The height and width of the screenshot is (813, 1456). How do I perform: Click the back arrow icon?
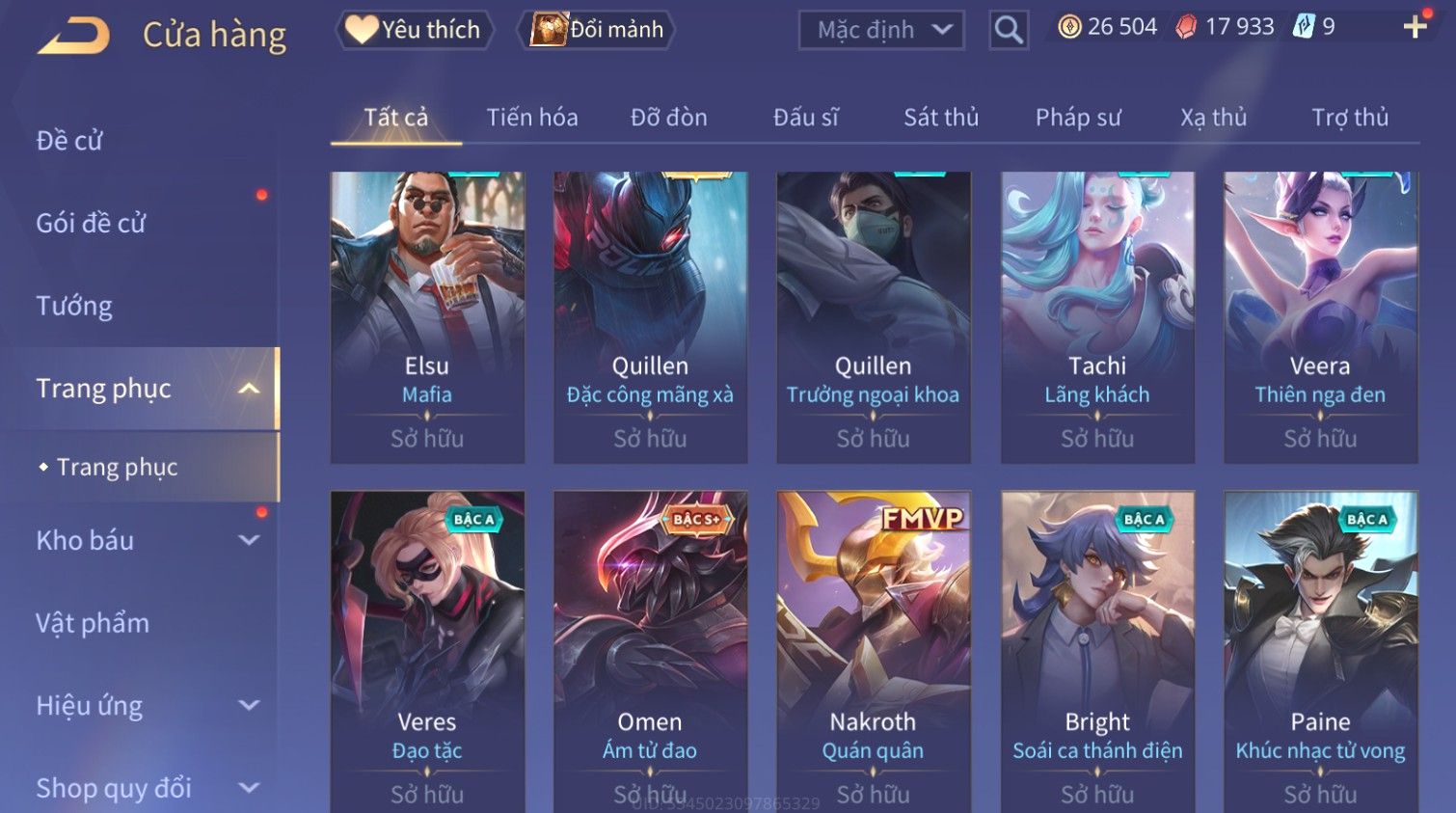pos(74,36)
